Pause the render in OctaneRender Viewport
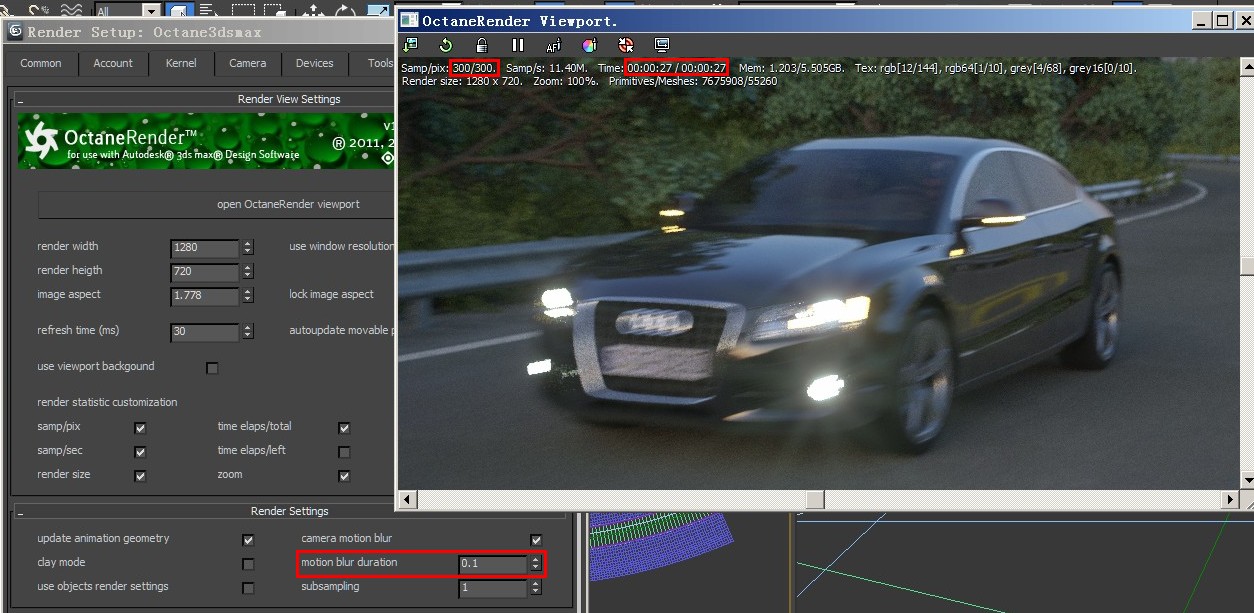 tap(518, 45)
